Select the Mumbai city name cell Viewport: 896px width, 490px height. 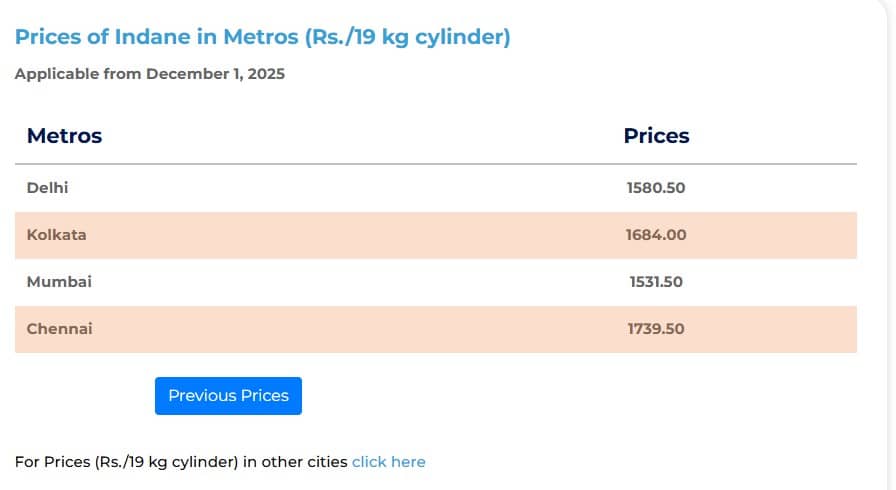pos(59,282)
